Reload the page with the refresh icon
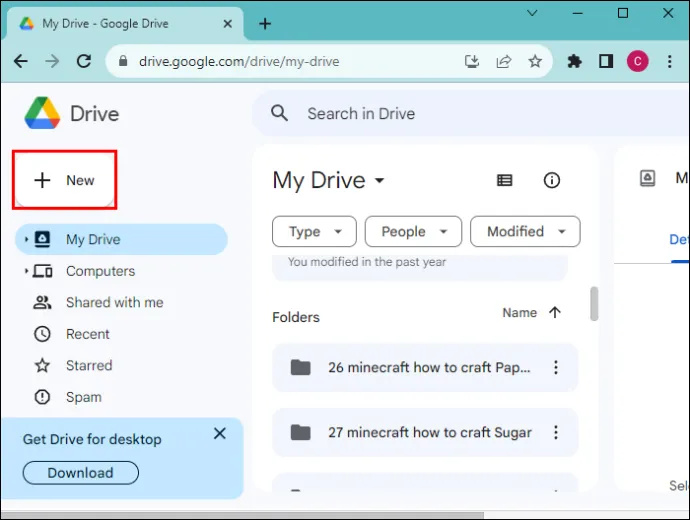 pyautogui.click(x=84, y=61)
